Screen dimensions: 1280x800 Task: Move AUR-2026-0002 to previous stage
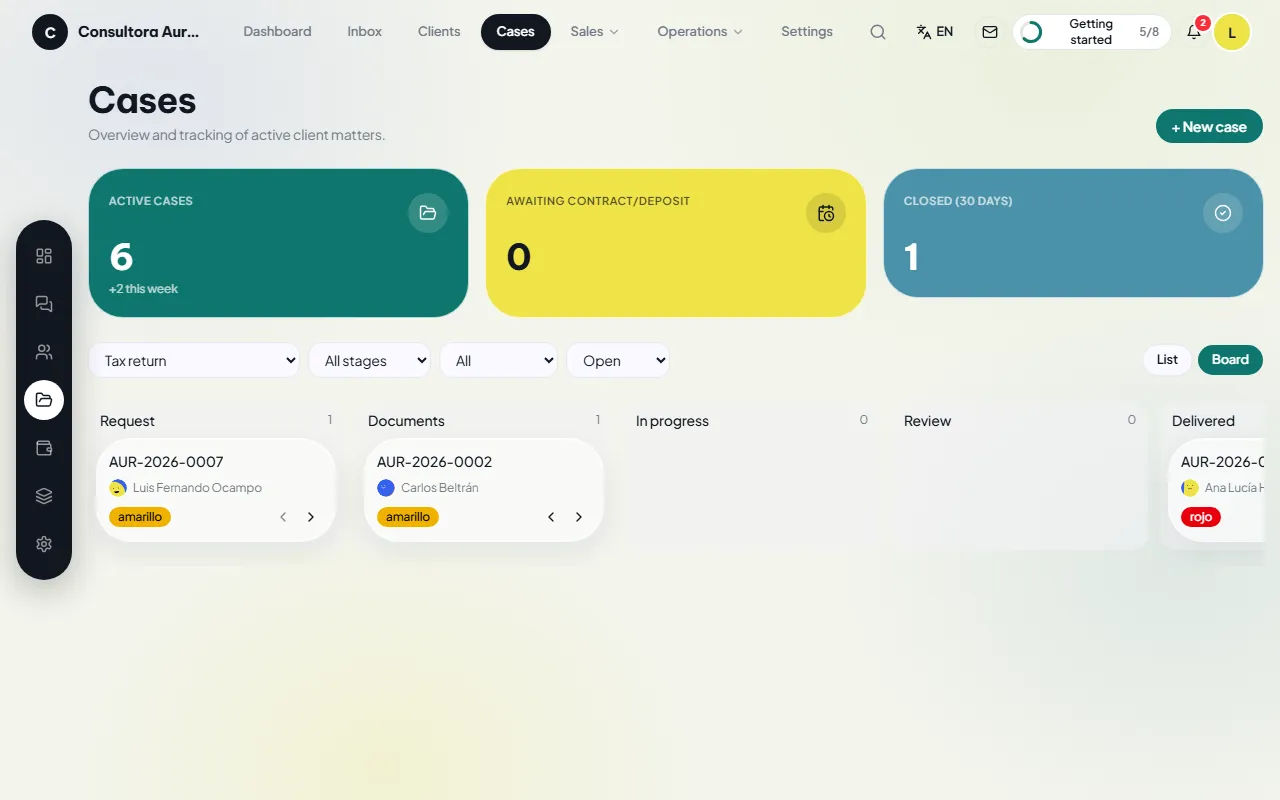point(551,517)
